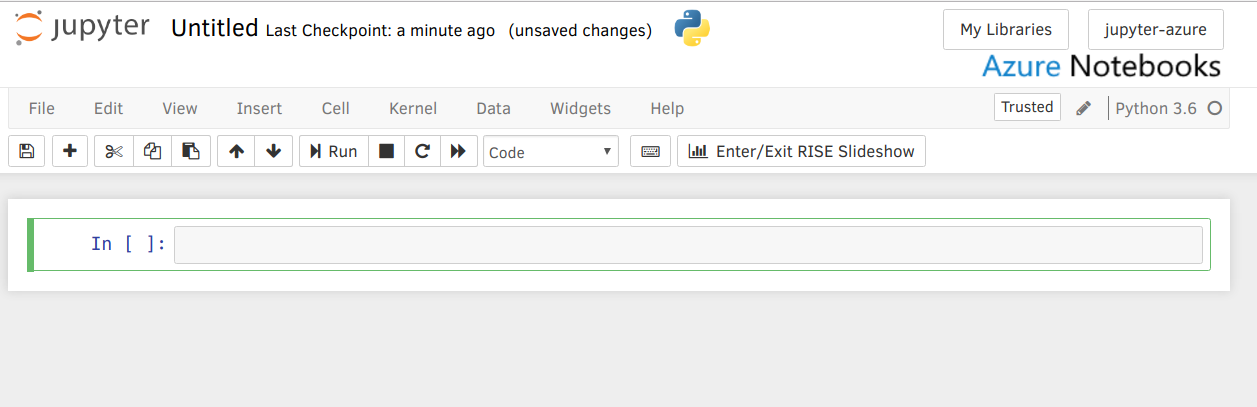The image size is (1257, 407).
Task: Open the Cell menu
Action: click(x=336, y=108)
